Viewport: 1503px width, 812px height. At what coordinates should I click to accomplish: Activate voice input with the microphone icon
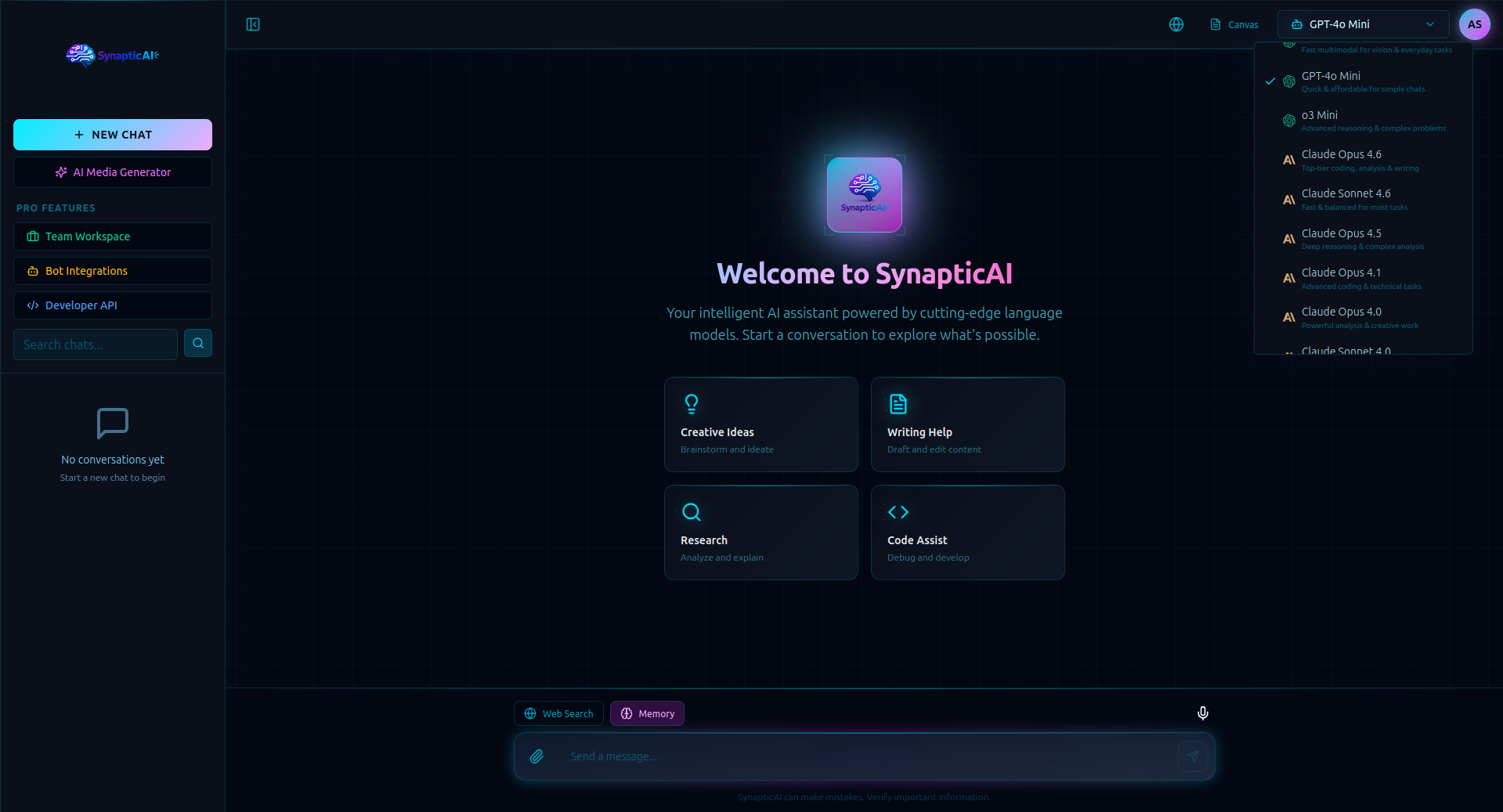[x=1202, y=713]
